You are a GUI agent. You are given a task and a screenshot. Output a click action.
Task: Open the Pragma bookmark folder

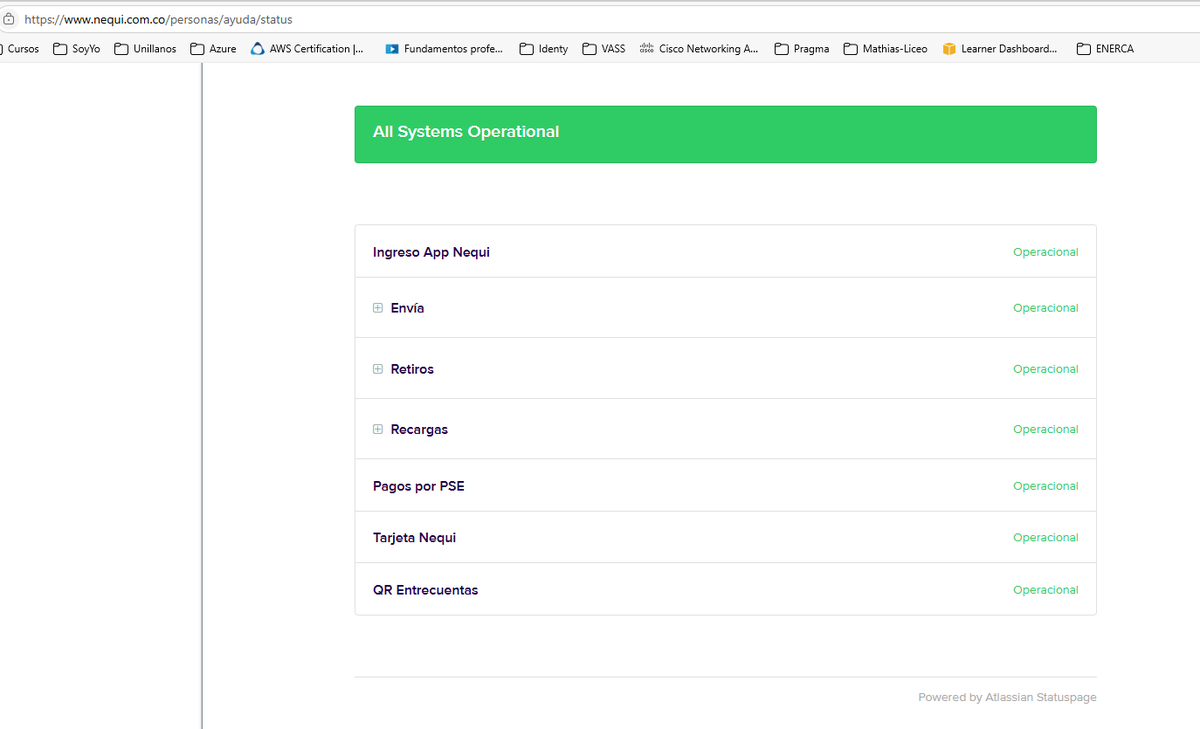click(802, 49)
